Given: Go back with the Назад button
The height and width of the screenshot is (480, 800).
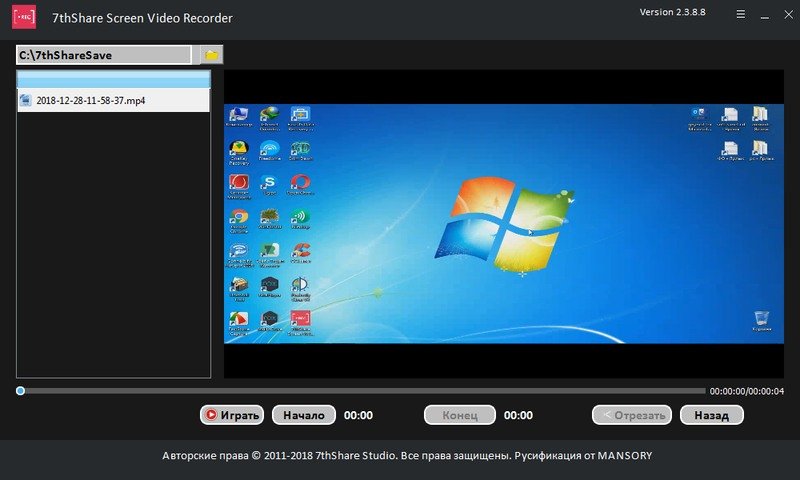Looking at the screenshot, I should [x=712, y=415].
